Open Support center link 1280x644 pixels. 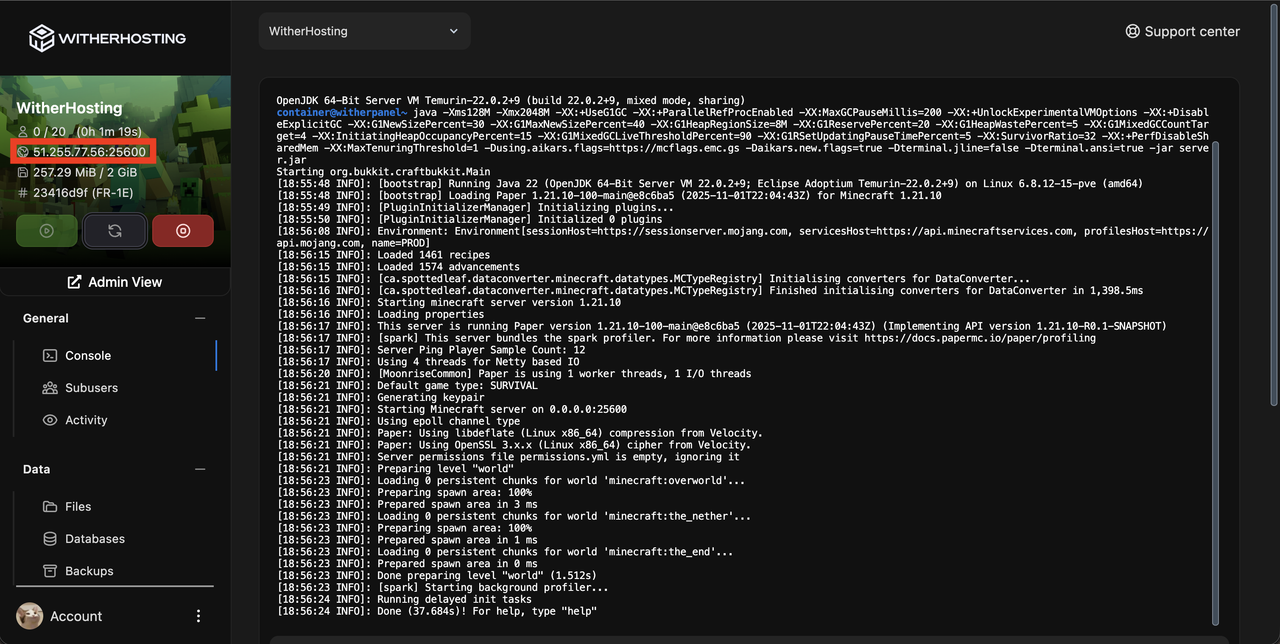(x=1182, y=31)
